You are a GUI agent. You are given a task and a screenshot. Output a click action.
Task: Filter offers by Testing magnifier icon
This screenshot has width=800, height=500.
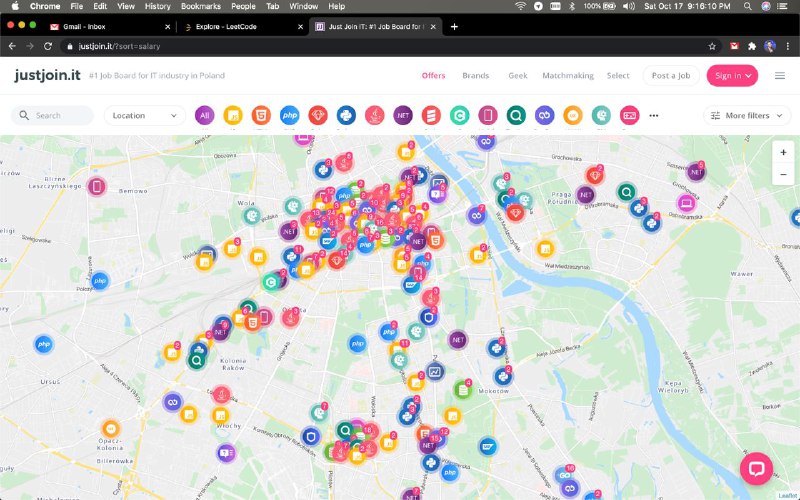(516, 115)
